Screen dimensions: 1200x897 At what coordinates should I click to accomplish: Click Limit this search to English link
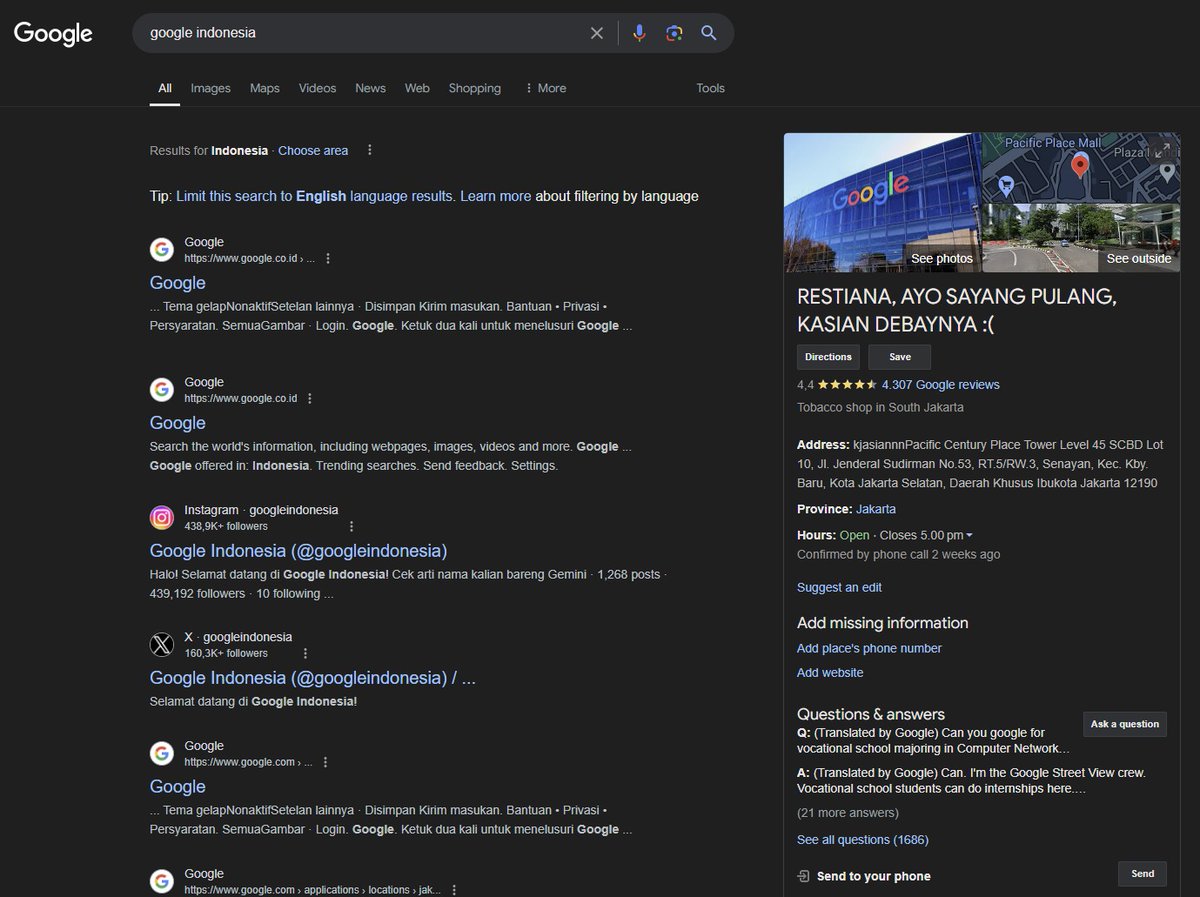(315, 196)
